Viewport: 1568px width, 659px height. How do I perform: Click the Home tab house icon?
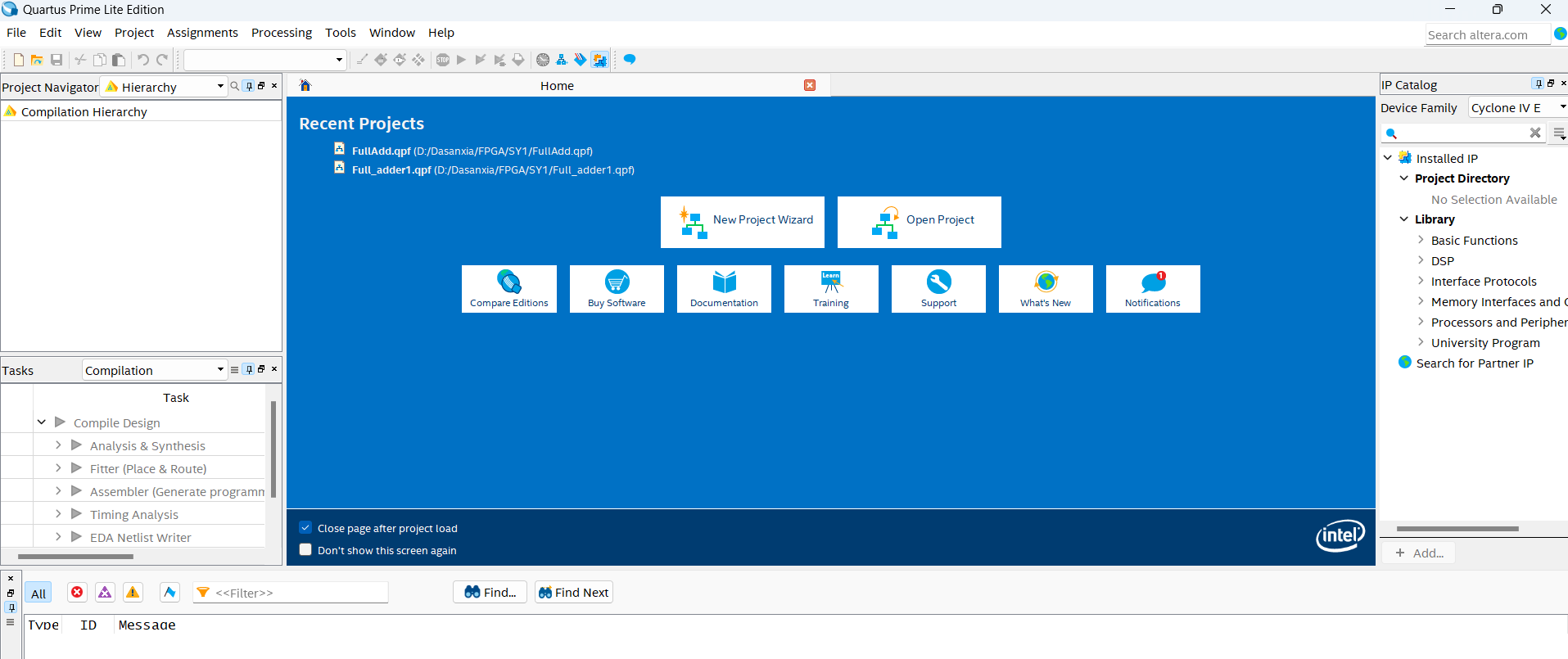[x=305, y=85]
